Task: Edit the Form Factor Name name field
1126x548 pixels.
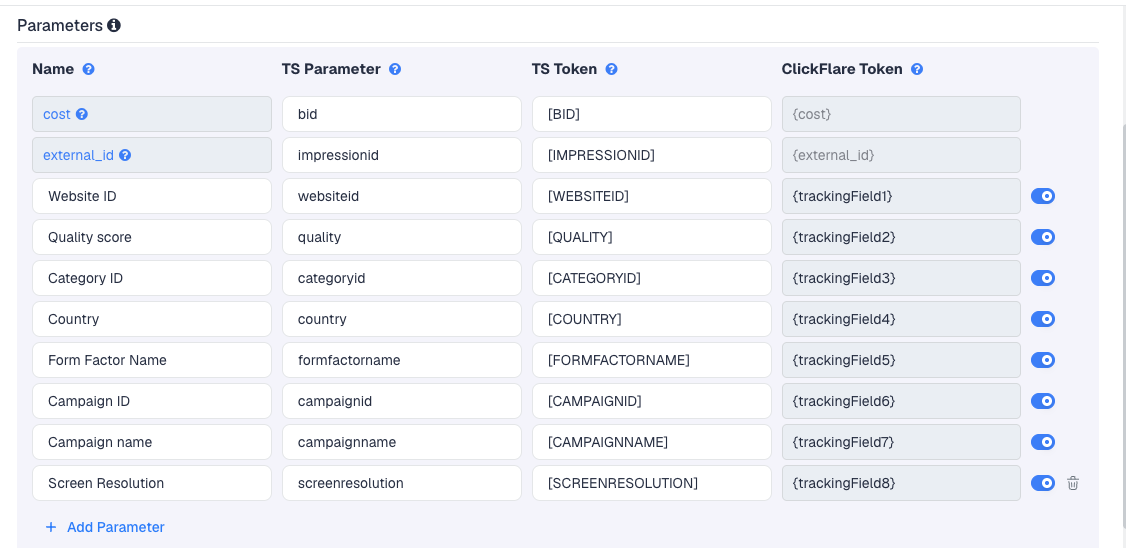Action: (152, 360)
